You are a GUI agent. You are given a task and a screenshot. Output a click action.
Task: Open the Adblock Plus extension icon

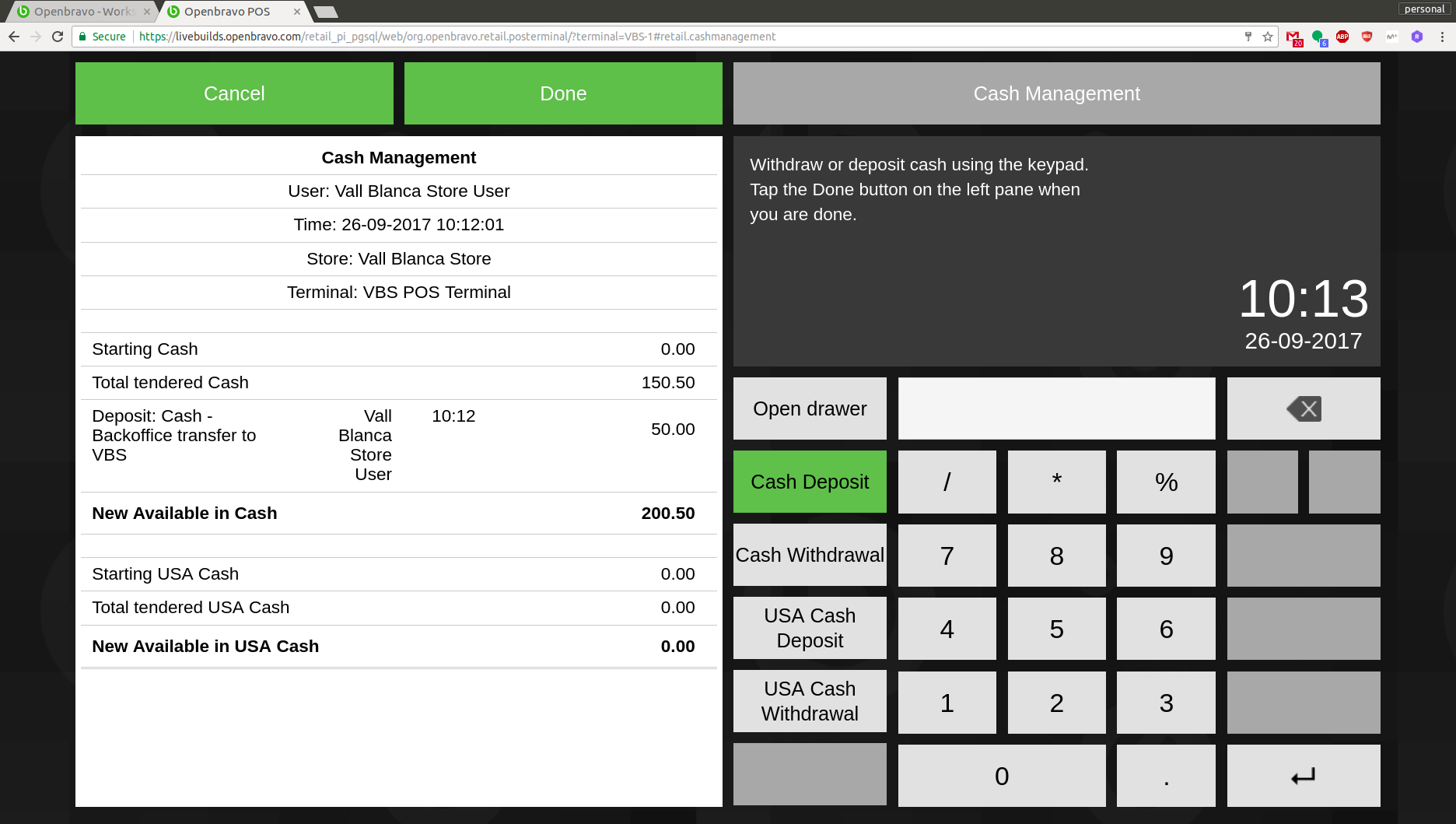tap(1342, 37)
